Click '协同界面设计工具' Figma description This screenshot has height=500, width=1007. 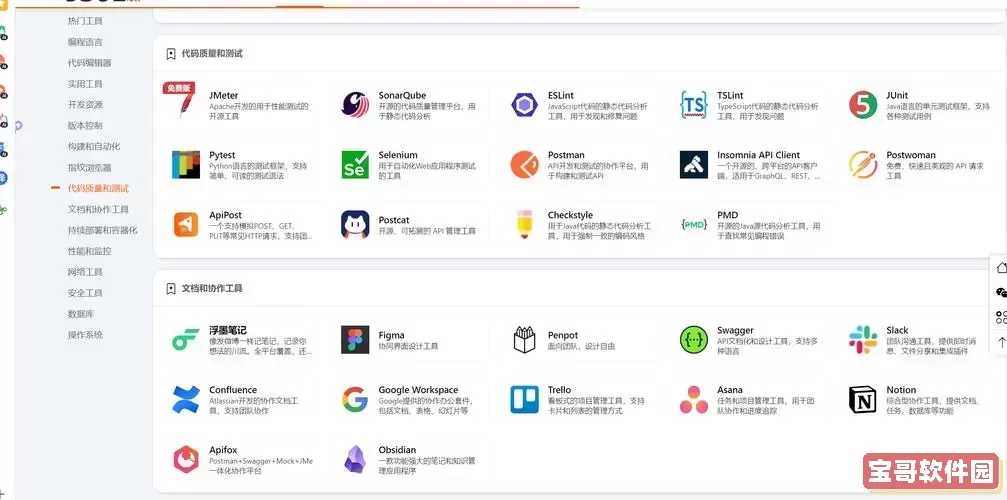pyautogui.click(x=408, y=347)
